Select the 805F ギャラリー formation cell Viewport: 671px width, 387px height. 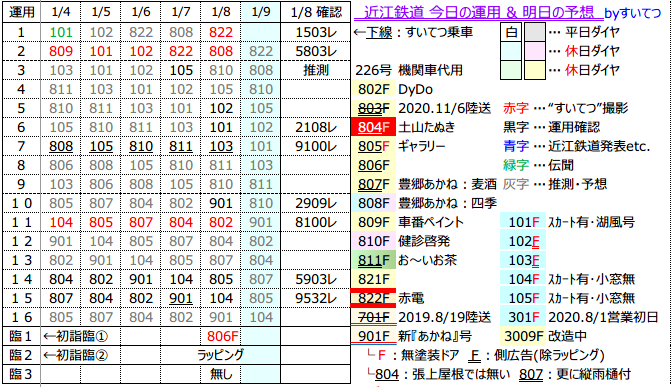(x=374, y=146)
